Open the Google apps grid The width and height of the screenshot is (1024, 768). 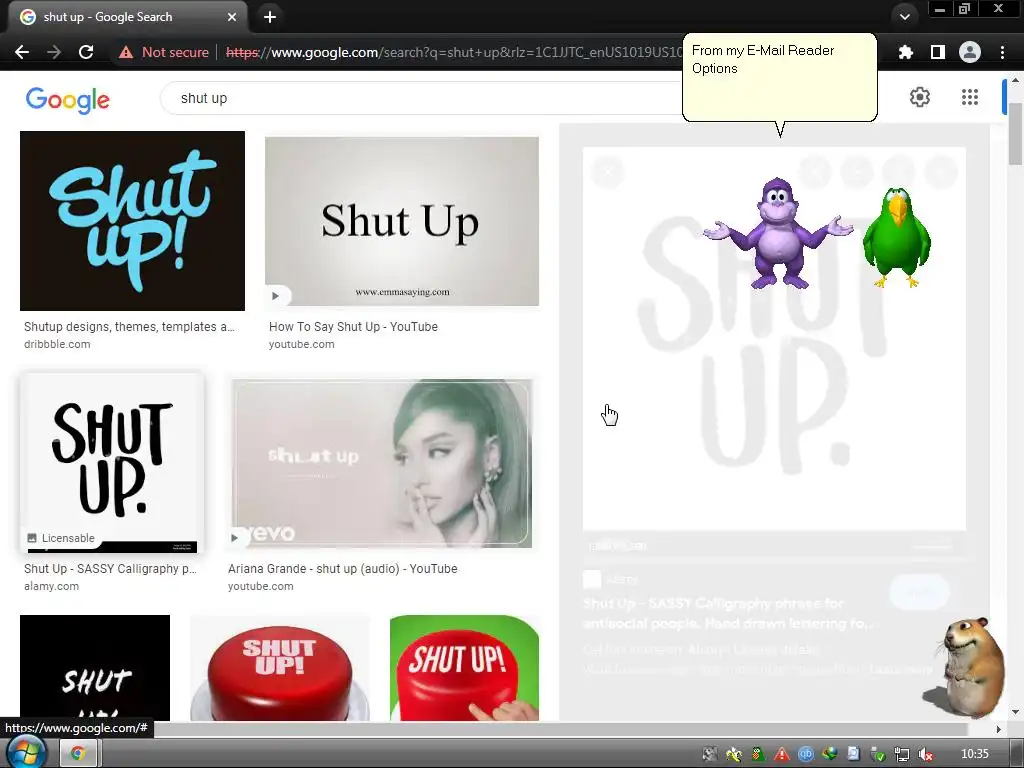970,97
